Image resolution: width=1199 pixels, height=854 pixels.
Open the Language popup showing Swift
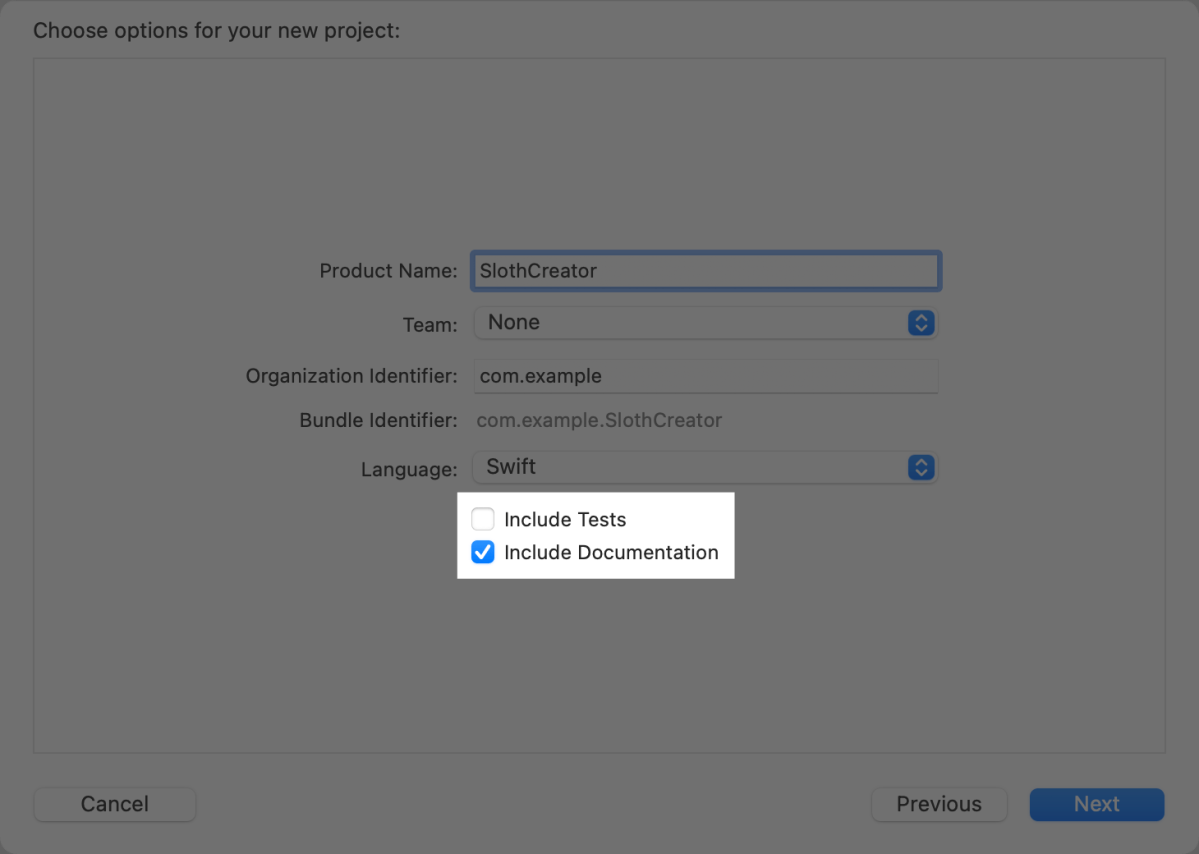click(x=690, y=467)
